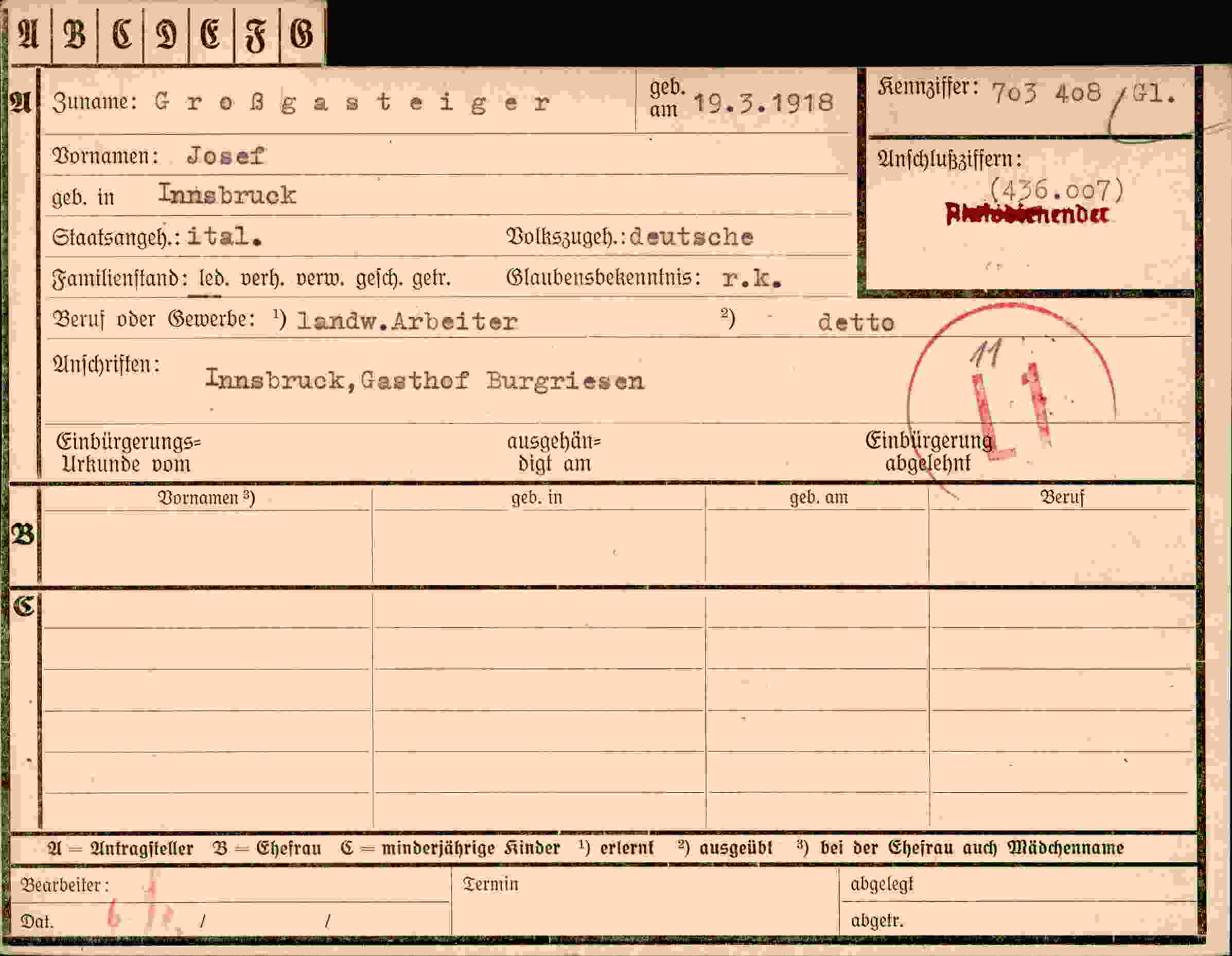
Task: Click the 'abgelegt' label
Action: (882, 884)
